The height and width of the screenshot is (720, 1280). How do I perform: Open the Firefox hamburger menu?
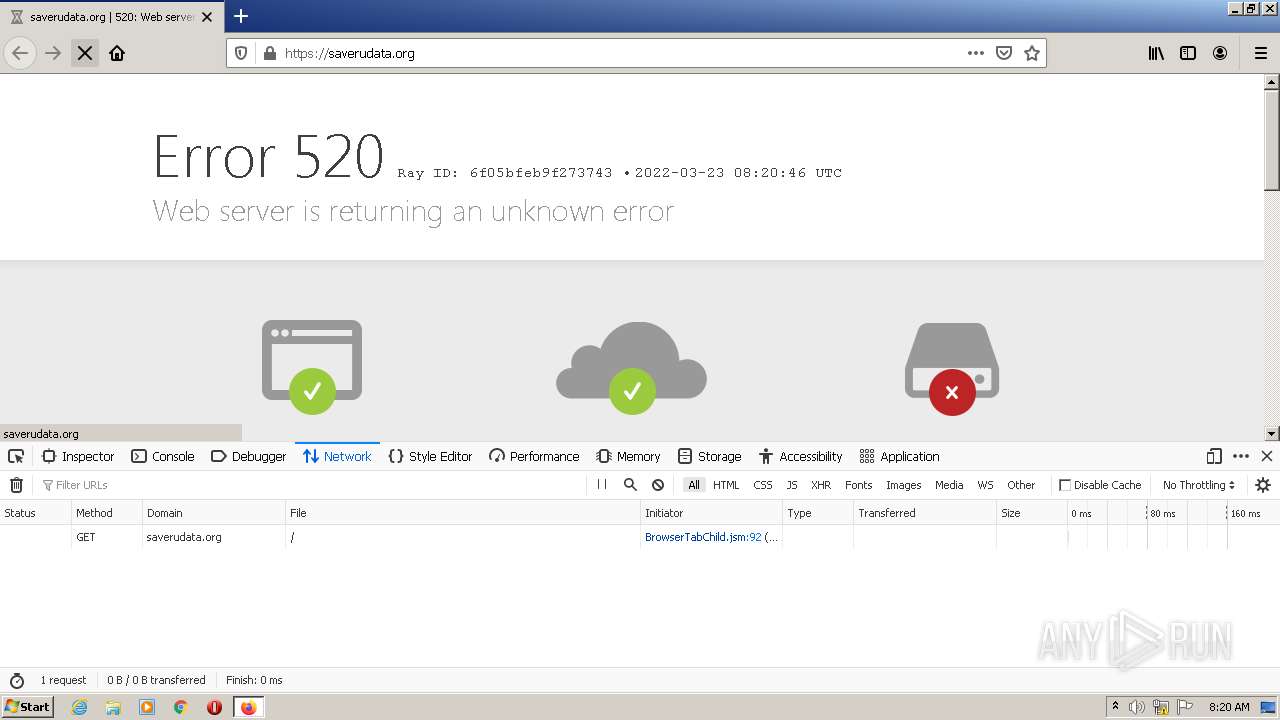tap(1260, 53)
